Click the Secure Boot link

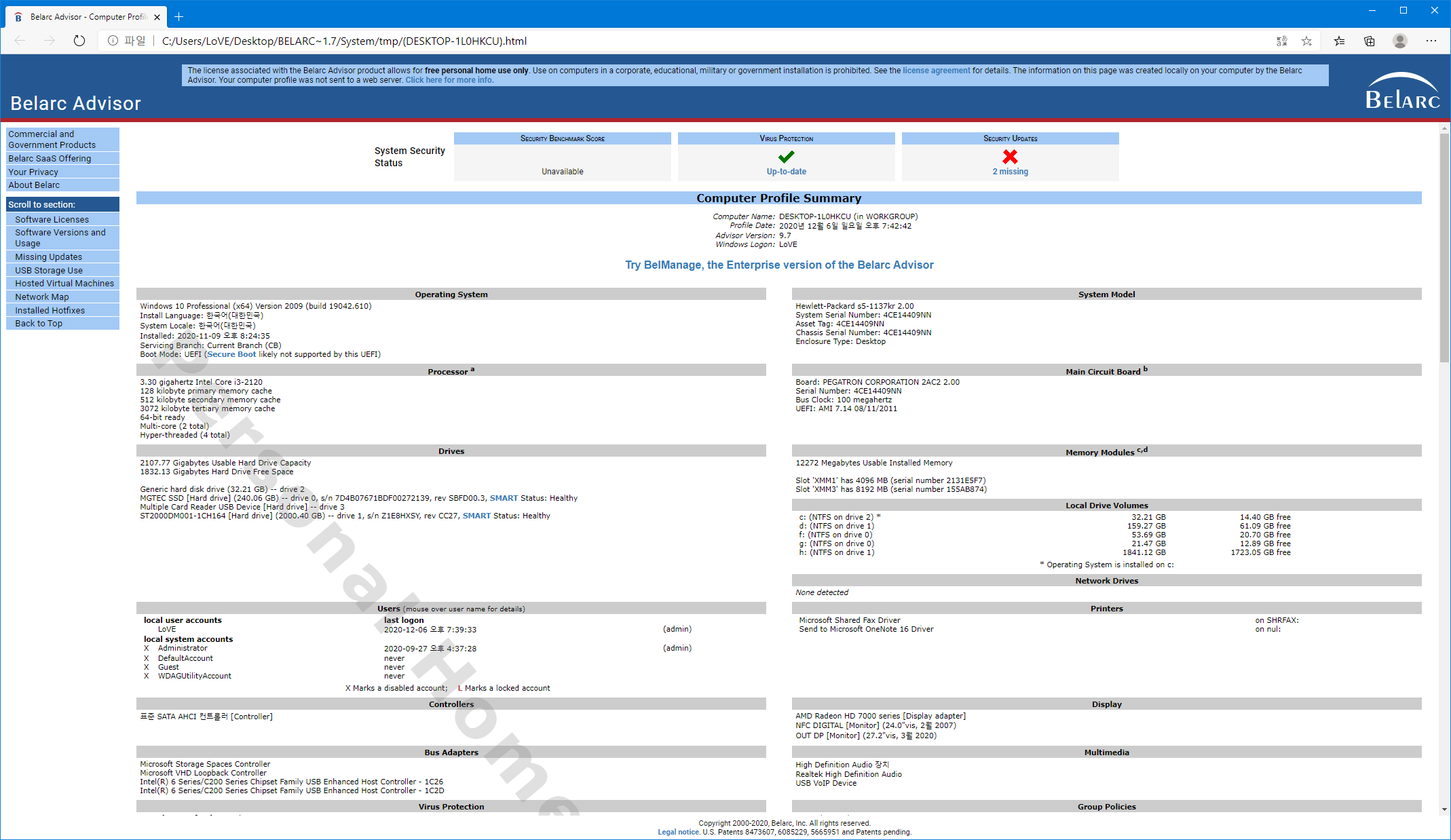click(231, 354)
